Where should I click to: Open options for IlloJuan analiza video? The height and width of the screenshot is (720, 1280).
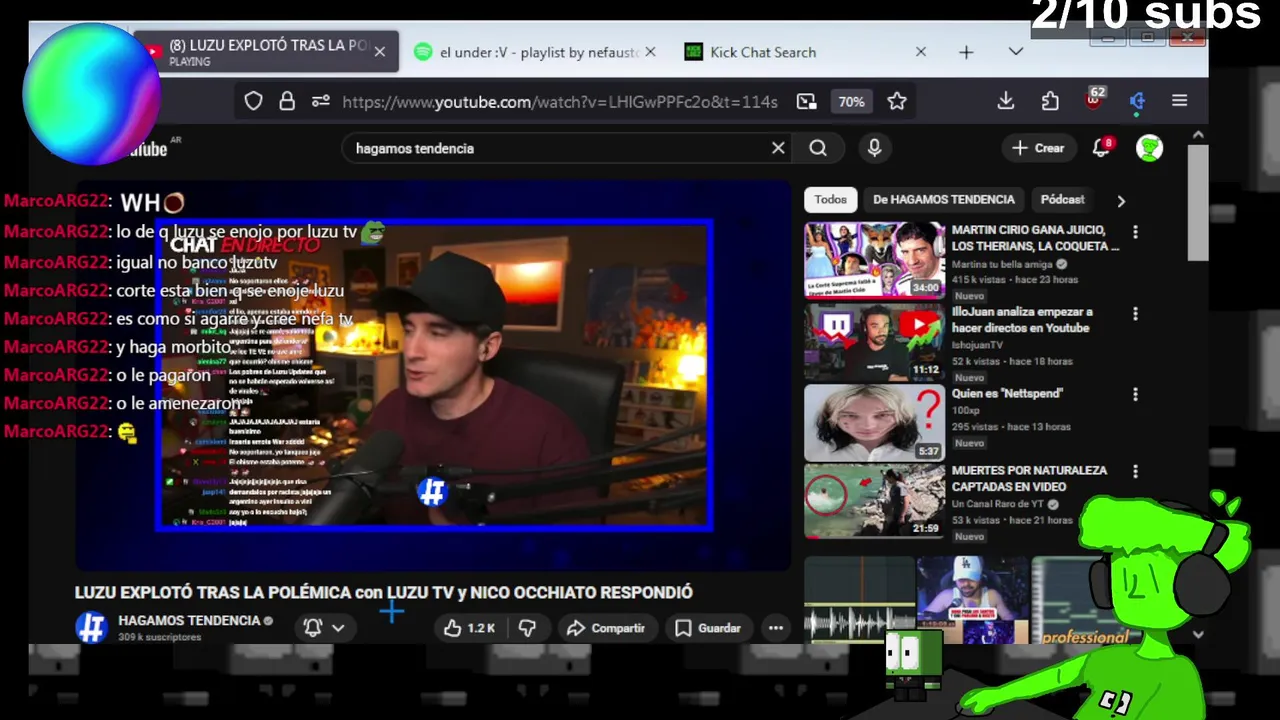(x=1135, y=314)
